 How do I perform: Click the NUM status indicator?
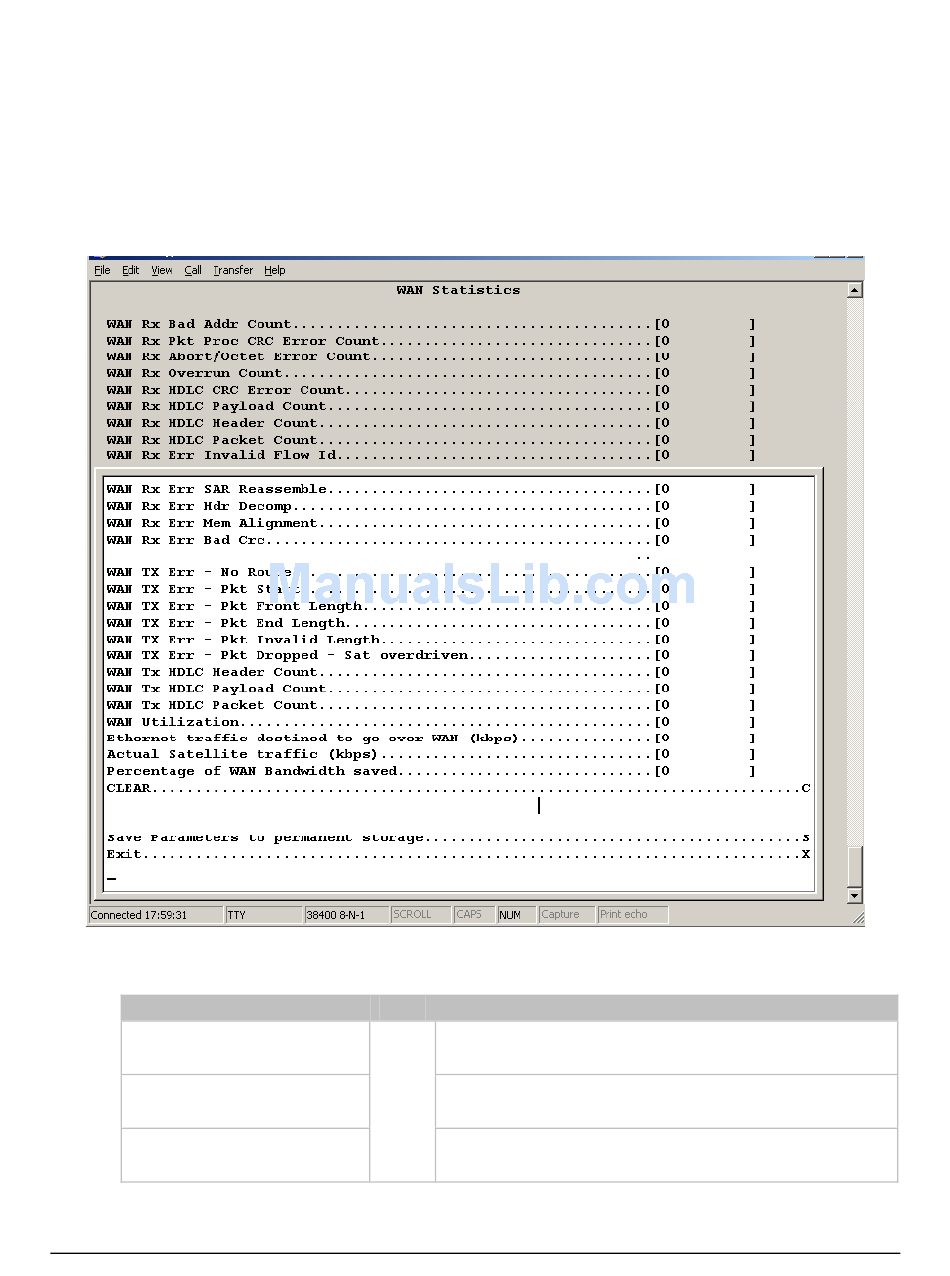(x=516, y=915)
